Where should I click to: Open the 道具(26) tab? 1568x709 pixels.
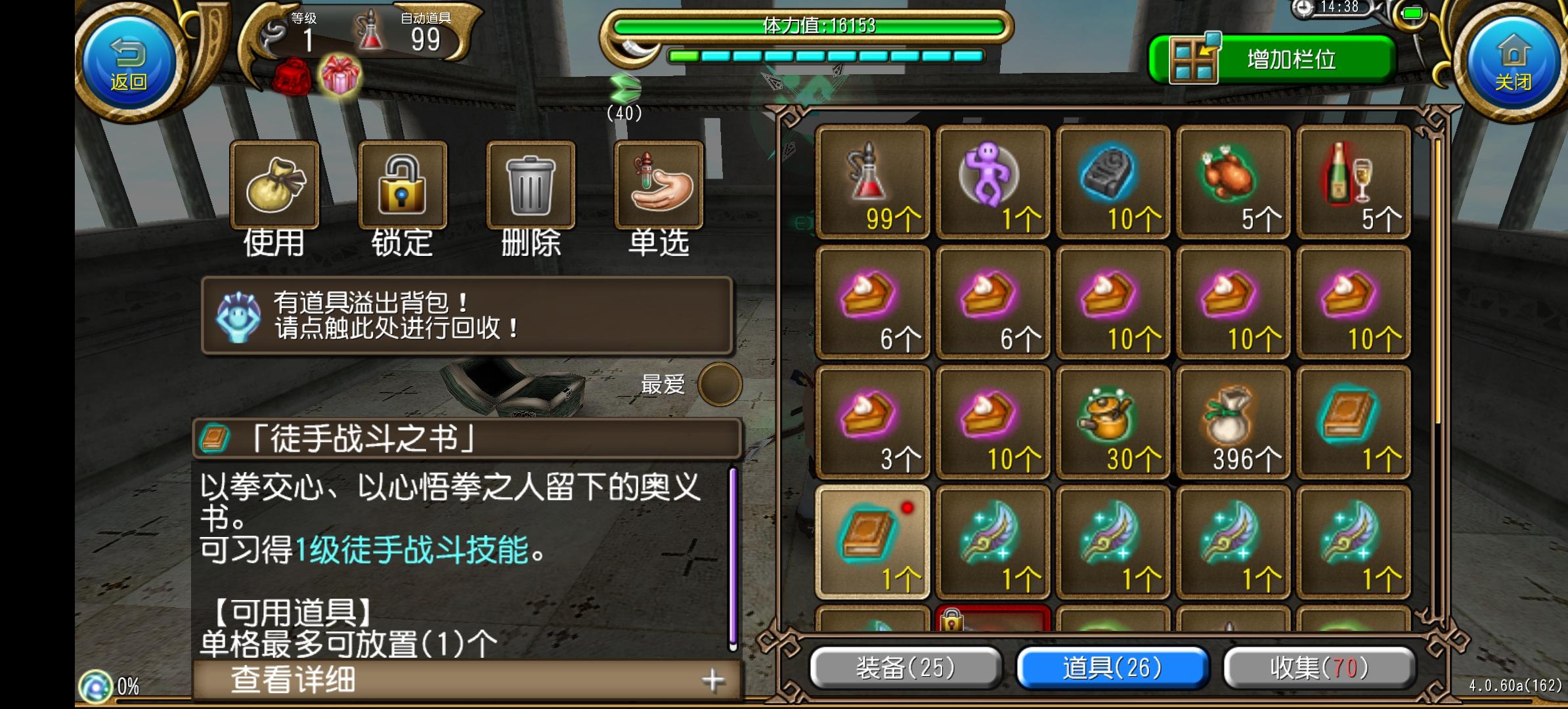click(1112, 668)
